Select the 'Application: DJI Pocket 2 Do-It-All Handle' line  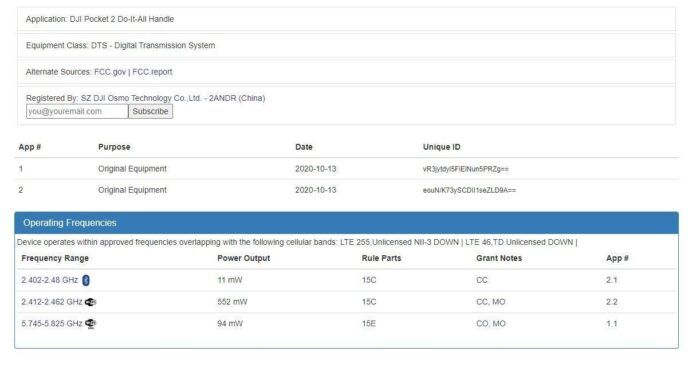pyautogui.click(x=100, y=19)
